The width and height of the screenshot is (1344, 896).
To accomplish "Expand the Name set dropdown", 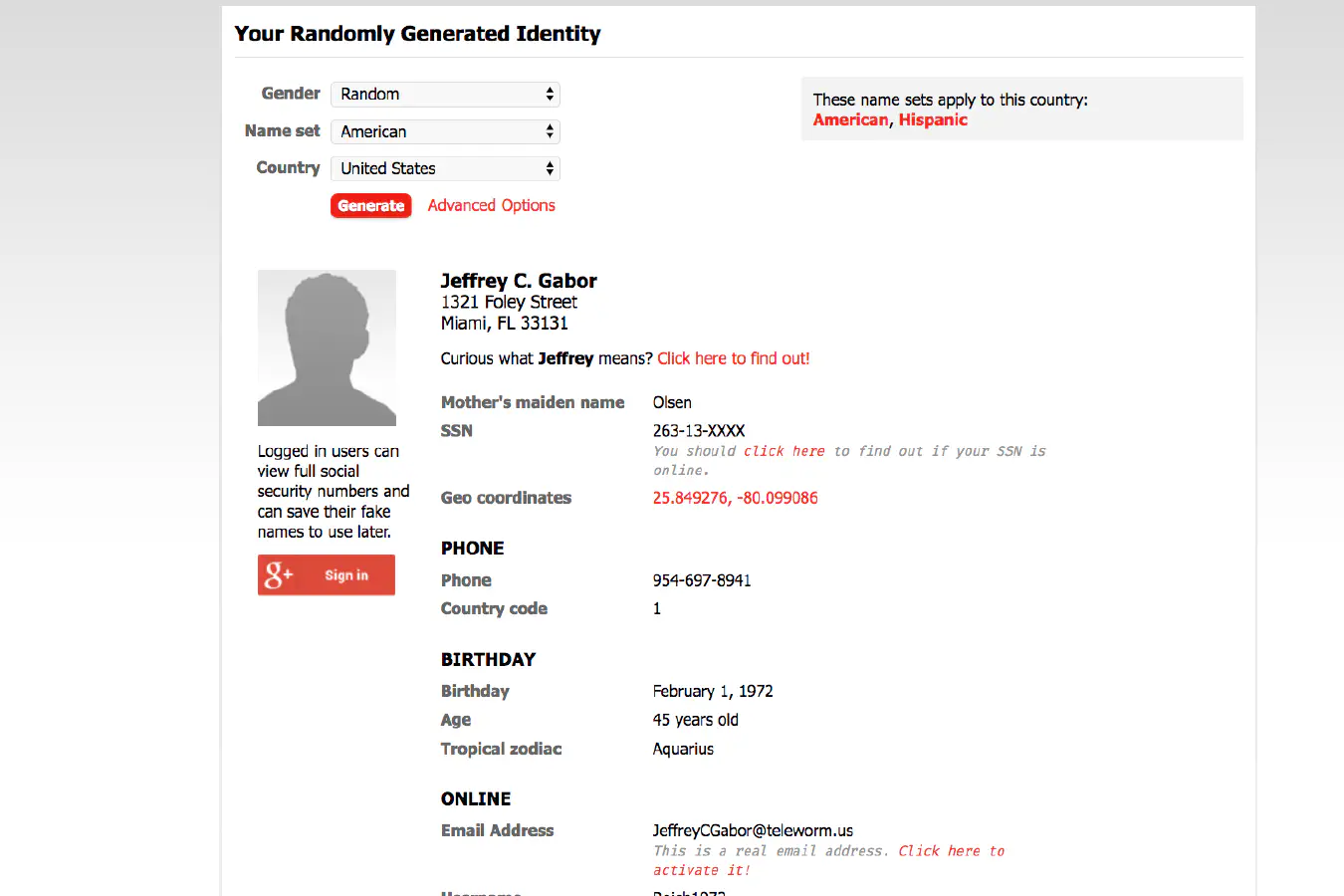I will (445, 131).
